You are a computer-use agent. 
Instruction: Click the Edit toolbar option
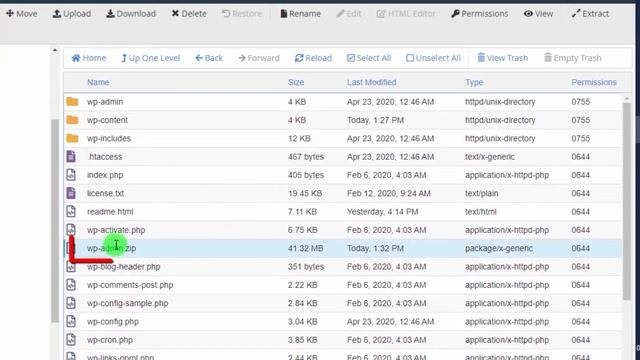click(x=349, y=14)
